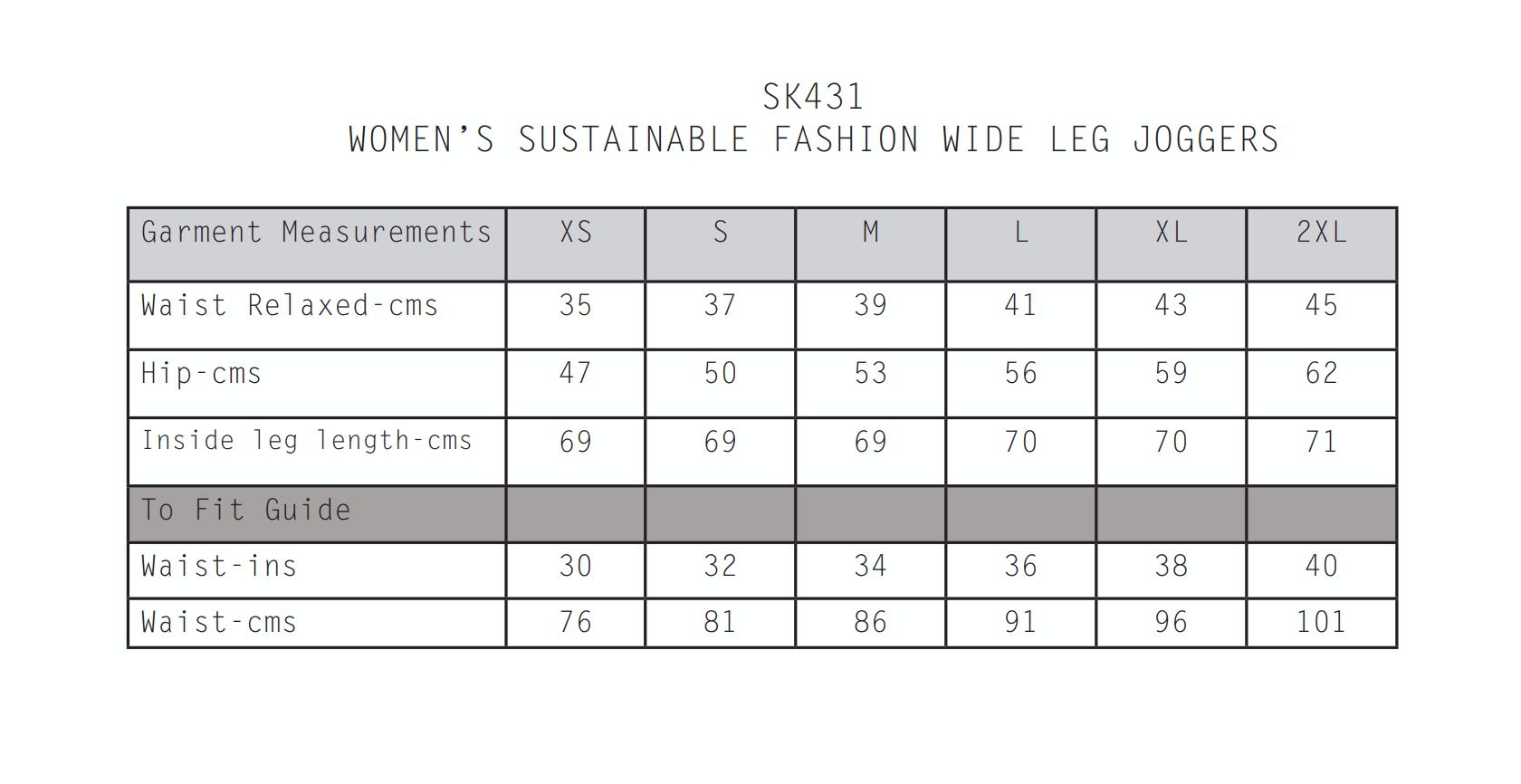
Task: Click the Inside leg length value 71 for 2XL
Action: coord(1322,442)
